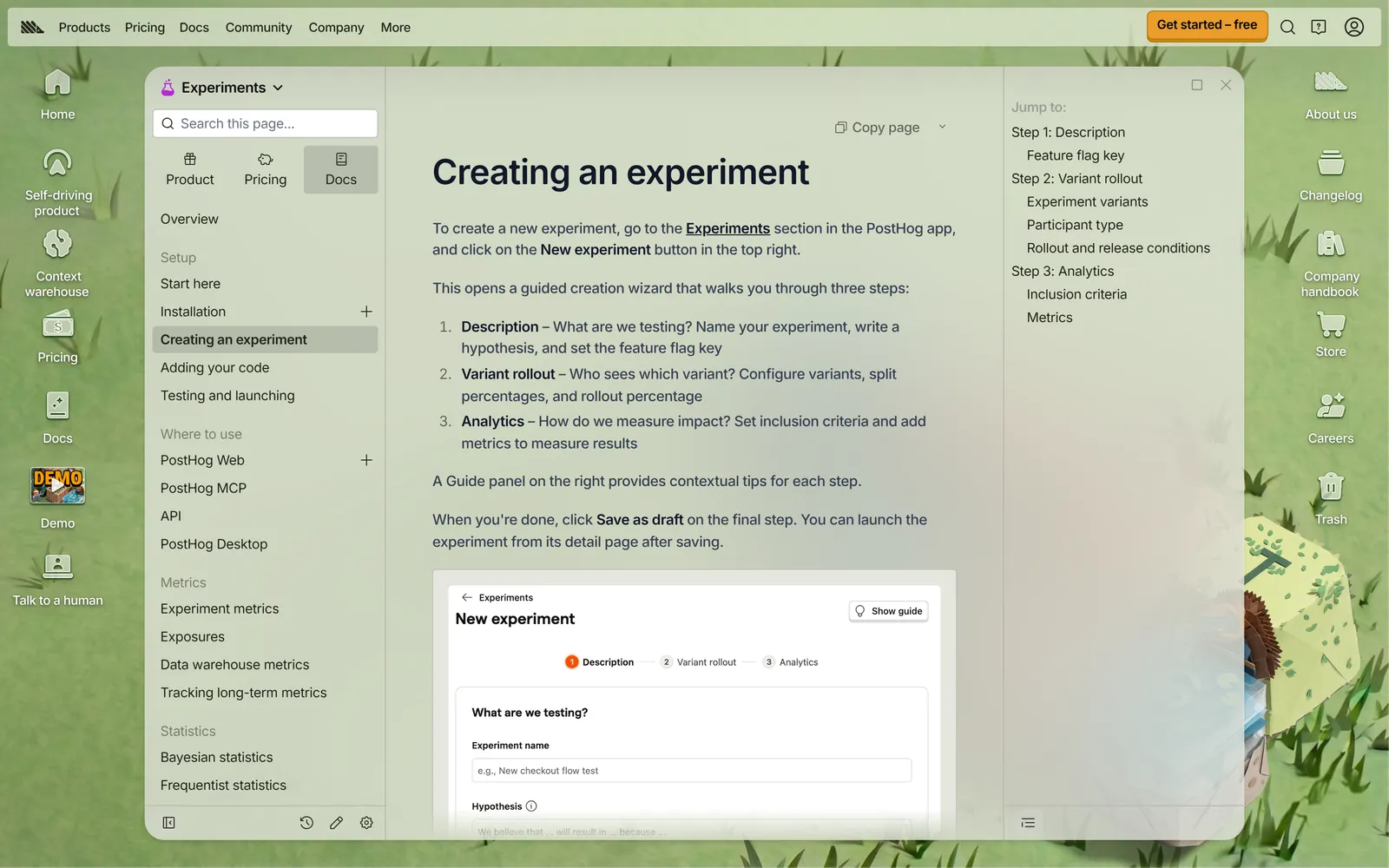Open the settings gear in sidebar footer
The image size is (1389, 868).
(x=366, y=823)
